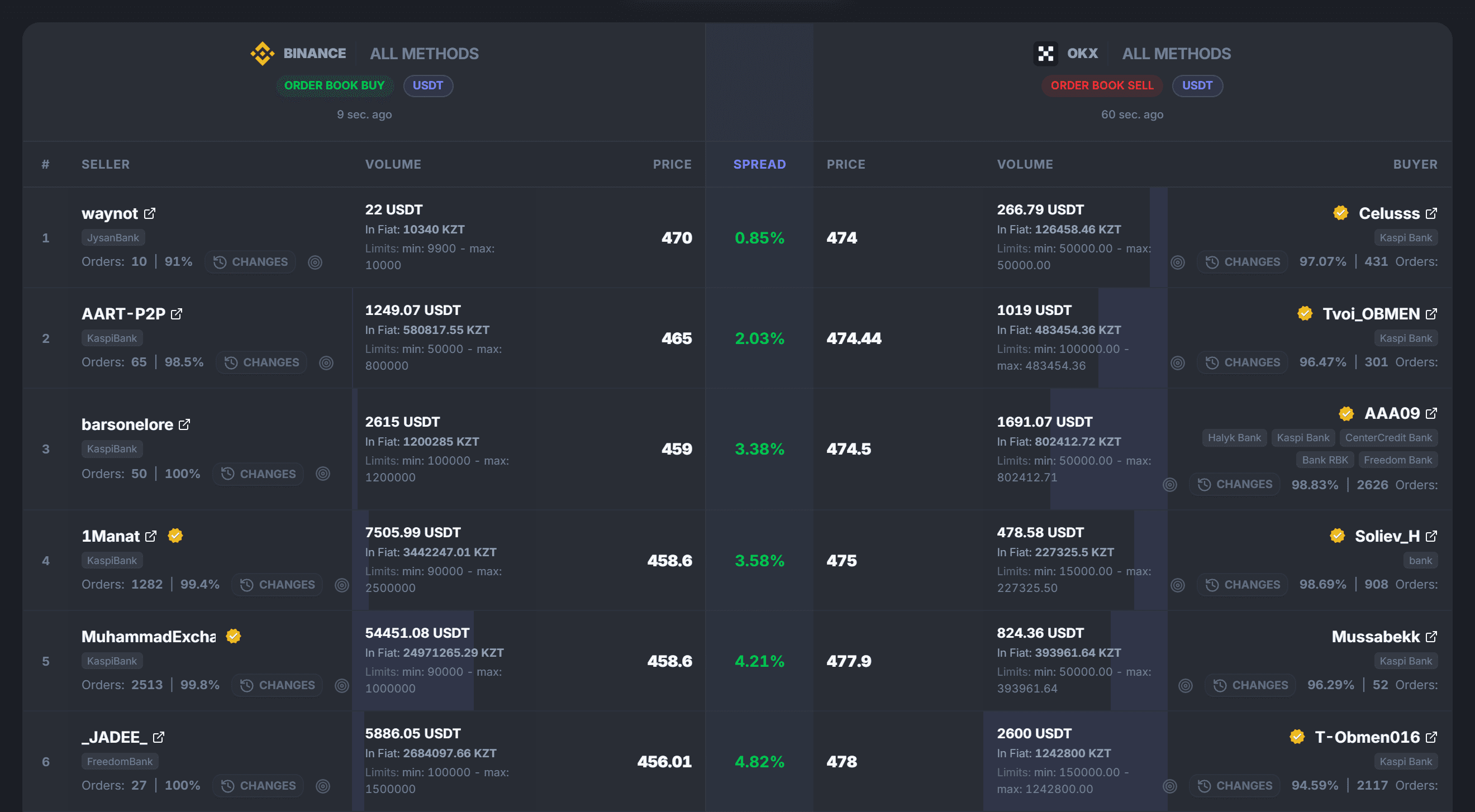This screenshot has width=1475, height=812.
Task: Click the 54451.08 USDT volume
Action: pos(417,633)
